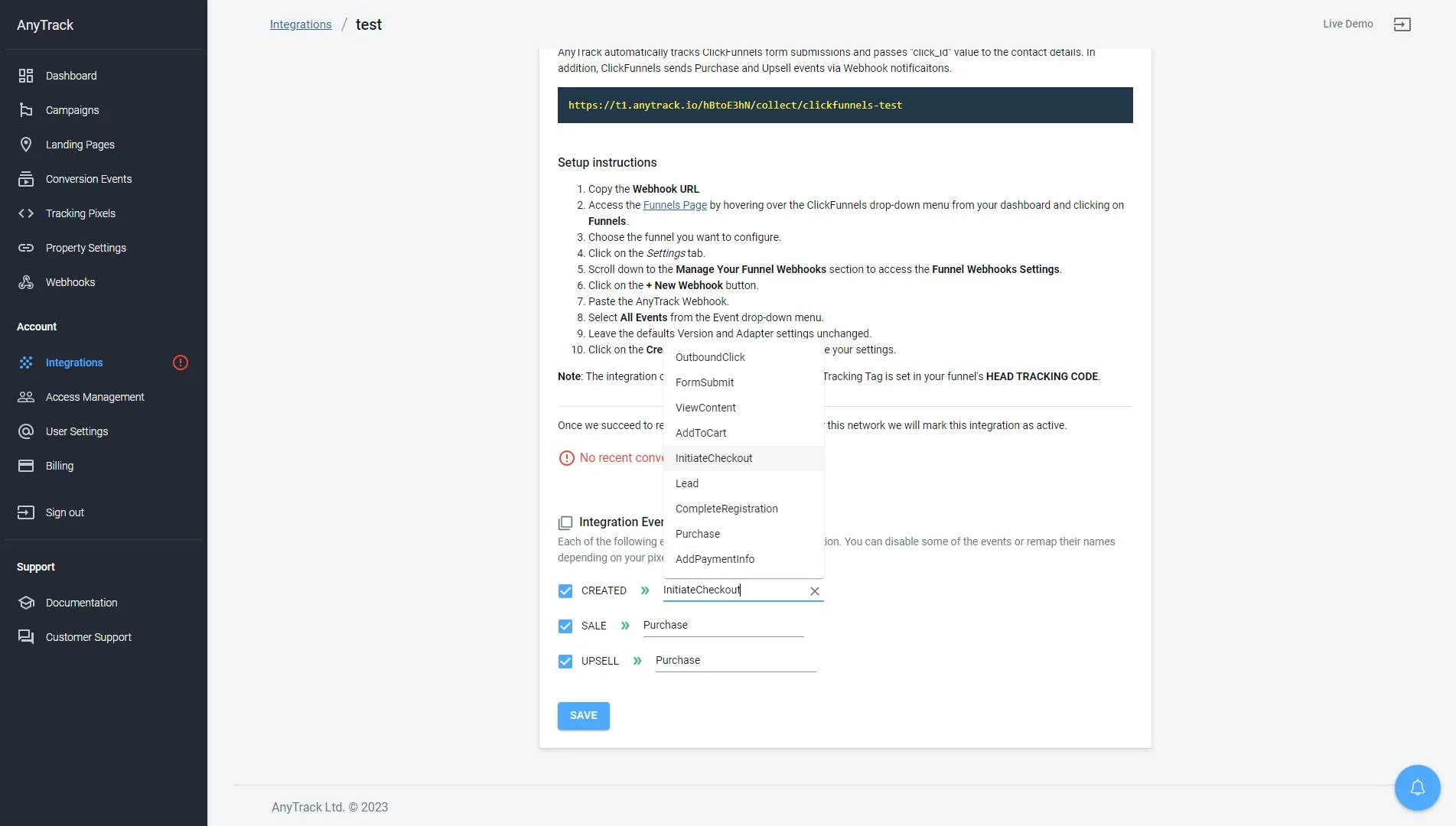This screenshot has height=826, width=1456.
Task: Click the Documentation graduation cap icon
Action: (26, 603)
